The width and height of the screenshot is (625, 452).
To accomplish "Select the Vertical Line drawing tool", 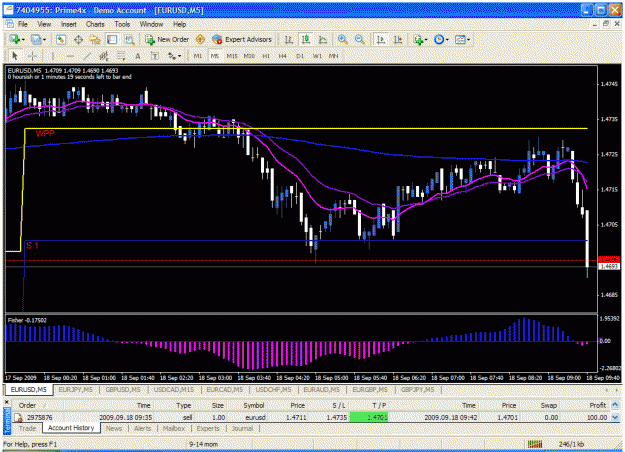I will (x=53, y=56).
